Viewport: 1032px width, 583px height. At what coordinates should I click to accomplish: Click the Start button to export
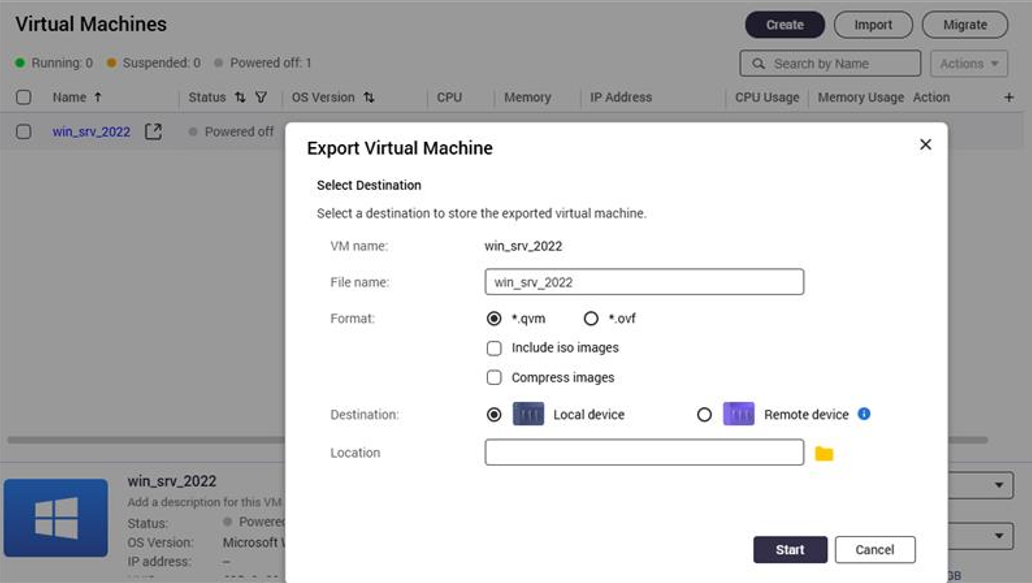[x=790, y=549]
